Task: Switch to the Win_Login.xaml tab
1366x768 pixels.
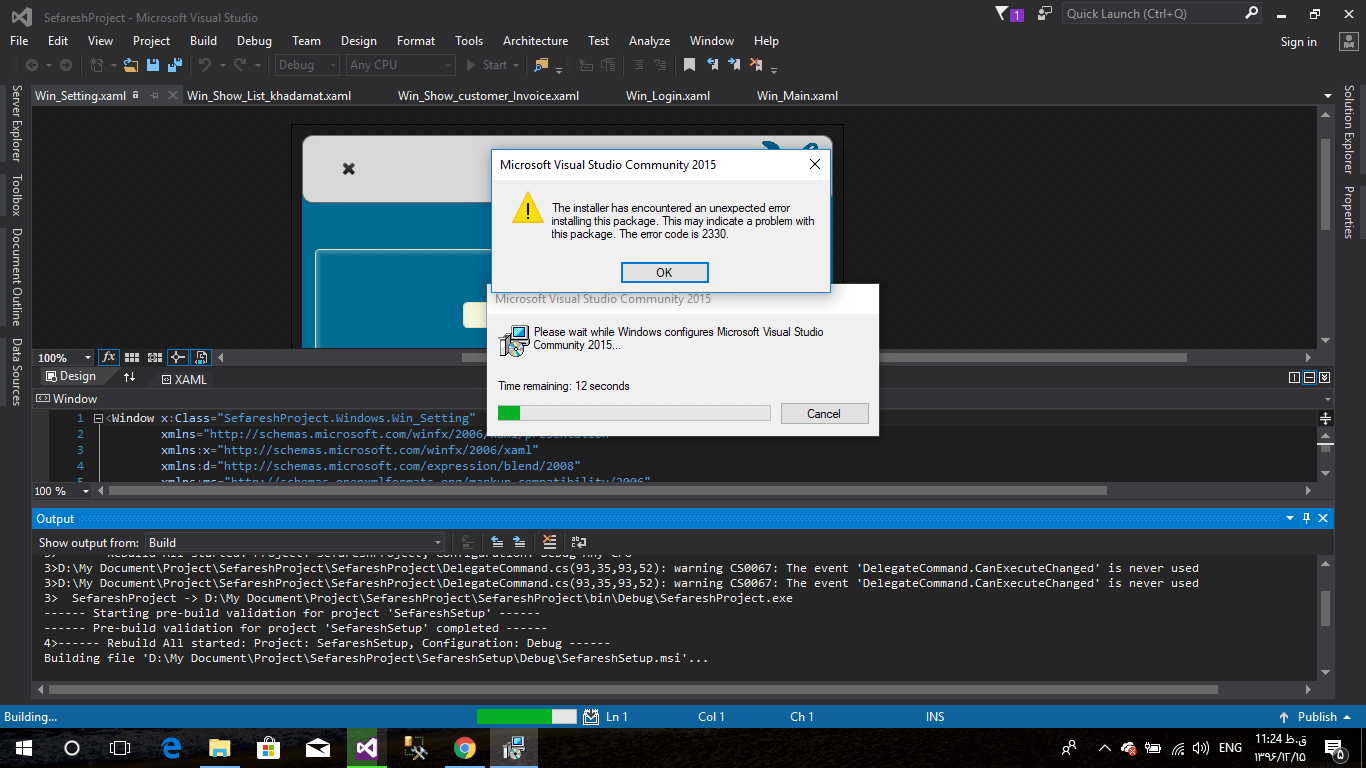Action: tap(668, 96)
